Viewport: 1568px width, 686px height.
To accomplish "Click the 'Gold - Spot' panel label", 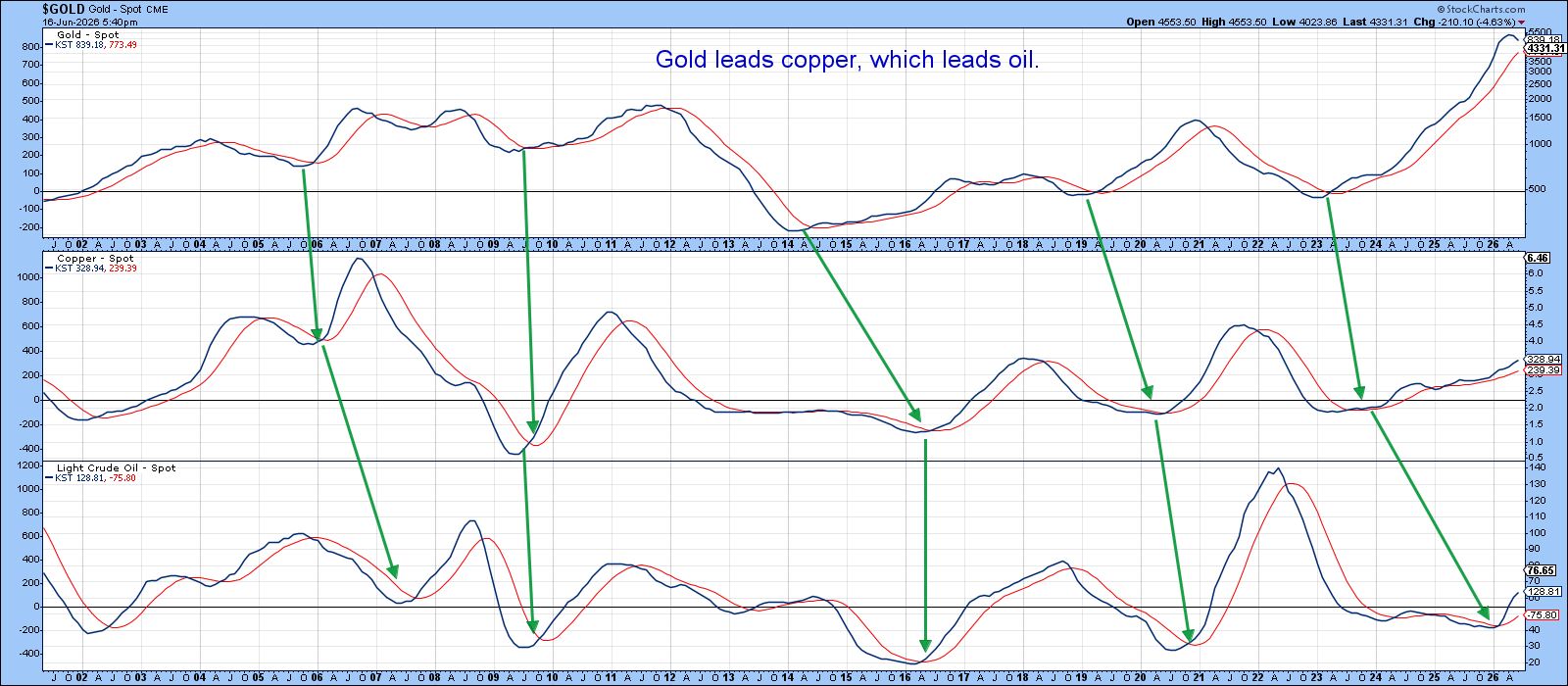I will (87, 34).
